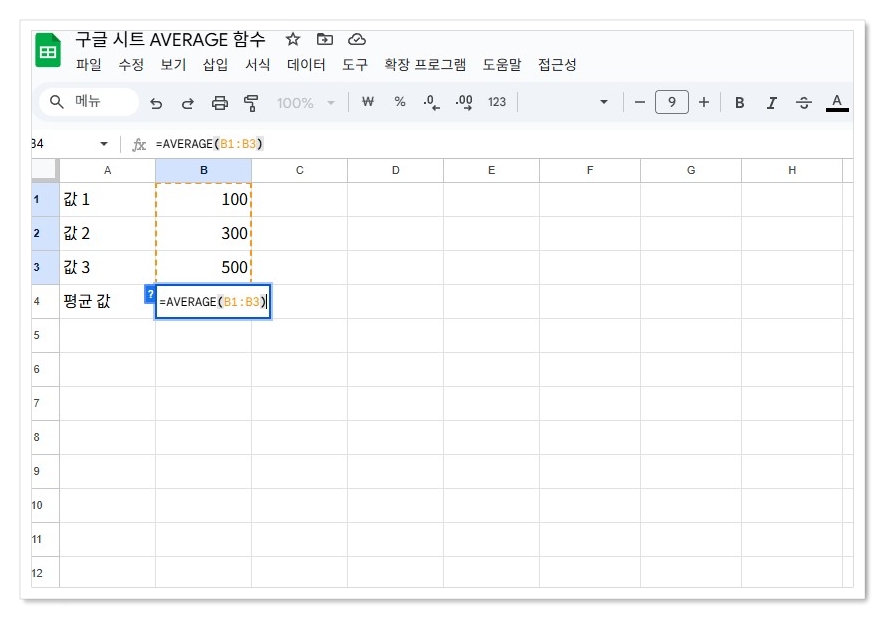Viewport: 885px width, 619px height.
Task: Click the redo arrow icon
Action: [x=188, y=103]
